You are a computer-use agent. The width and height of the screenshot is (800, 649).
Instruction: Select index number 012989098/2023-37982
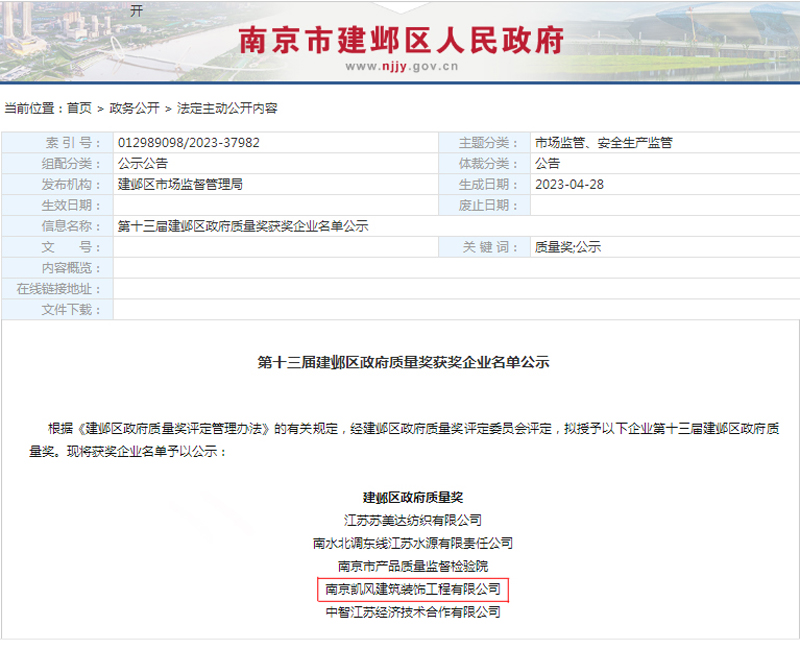pyautogui.click(x=189, y=142)
